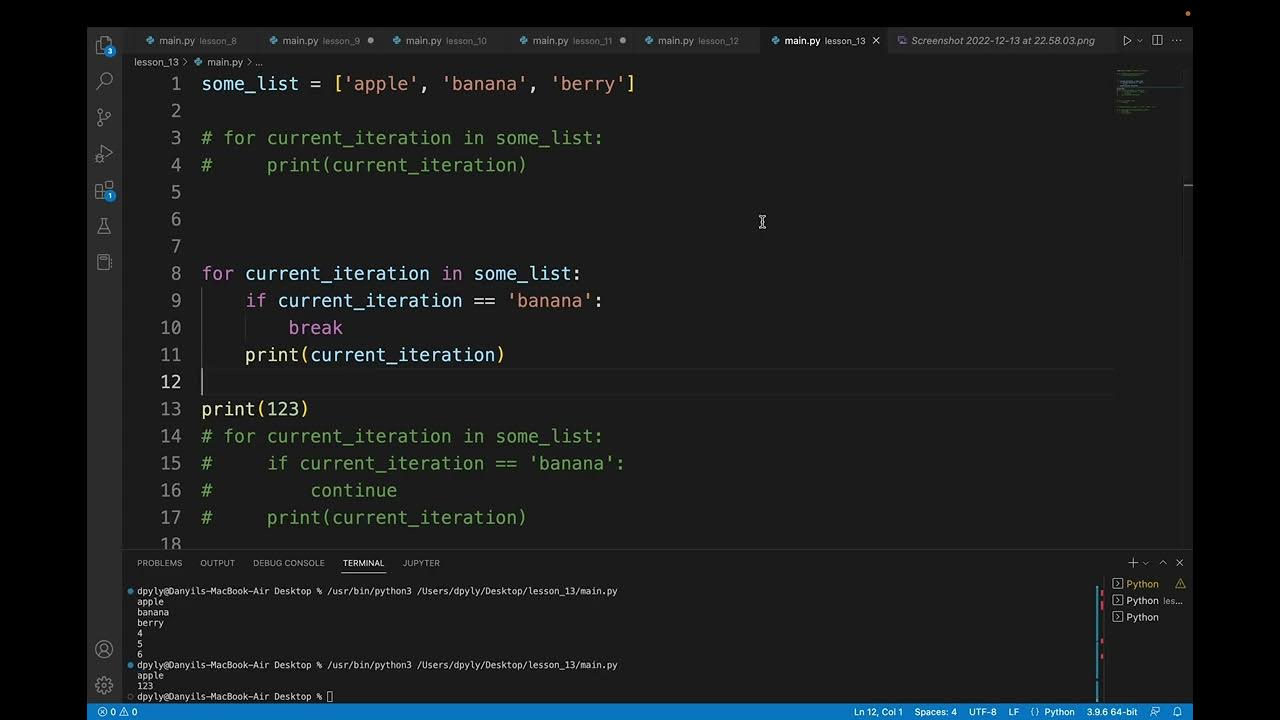
Task: Open the remote explorer sidebar icon
Action: [x=104, y=262]
